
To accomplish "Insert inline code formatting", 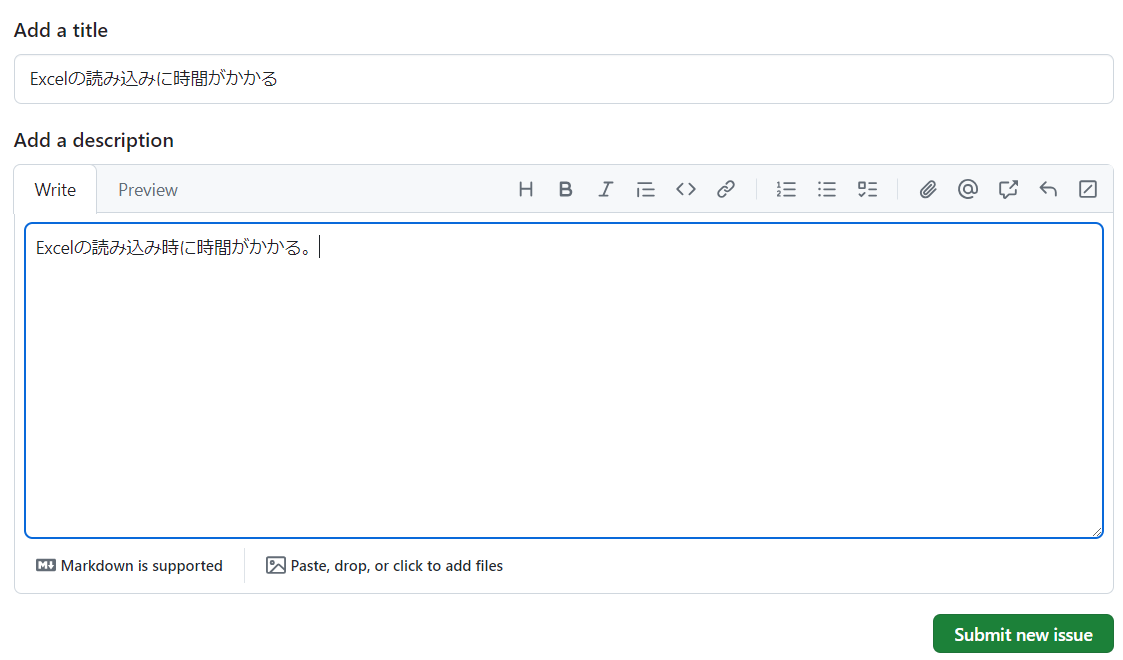I will [686, 189].
